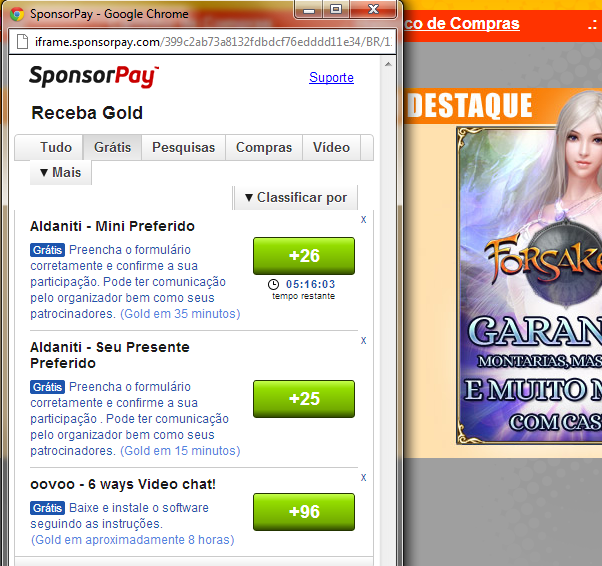Open the Suporte link
602x566 pixels.
point(331,78)
